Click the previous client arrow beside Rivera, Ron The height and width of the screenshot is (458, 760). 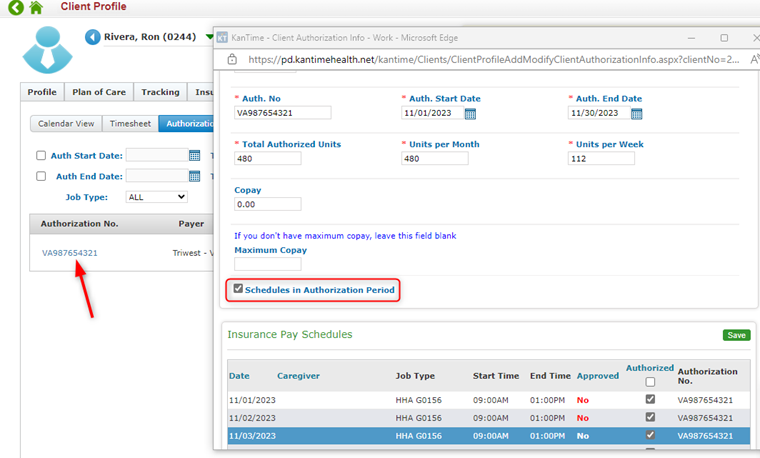[x=93, y=37]
